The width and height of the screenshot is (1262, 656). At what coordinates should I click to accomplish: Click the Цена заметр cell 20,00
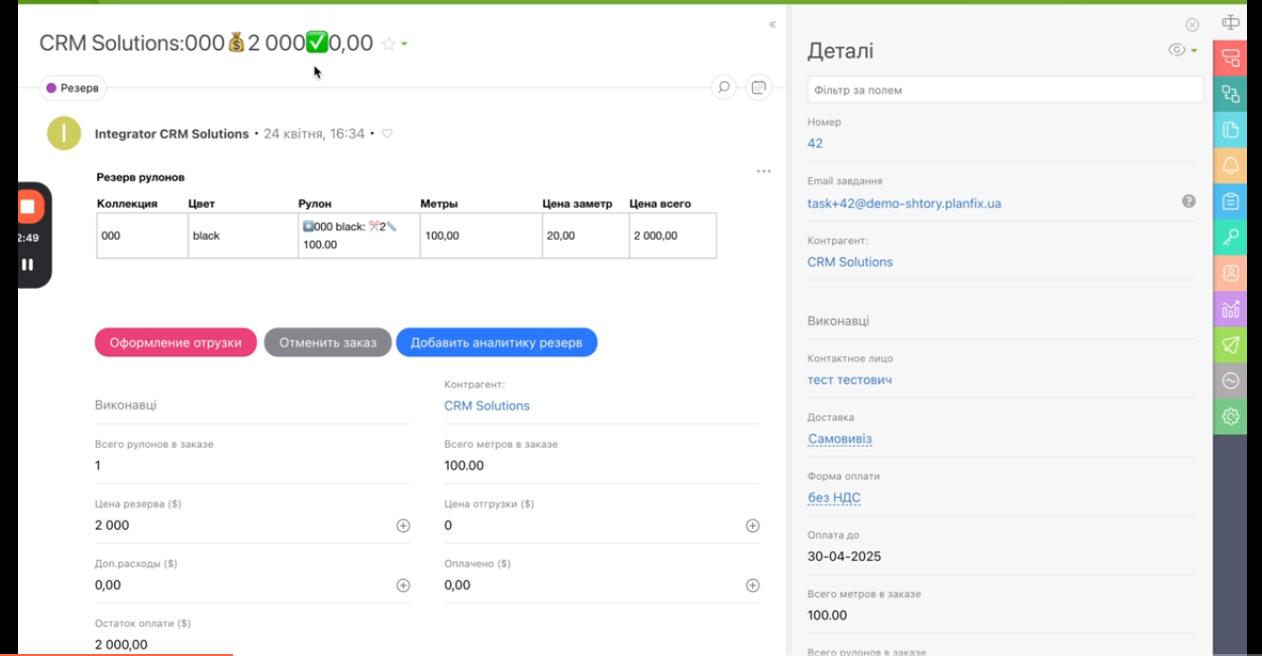pos(586,236)
